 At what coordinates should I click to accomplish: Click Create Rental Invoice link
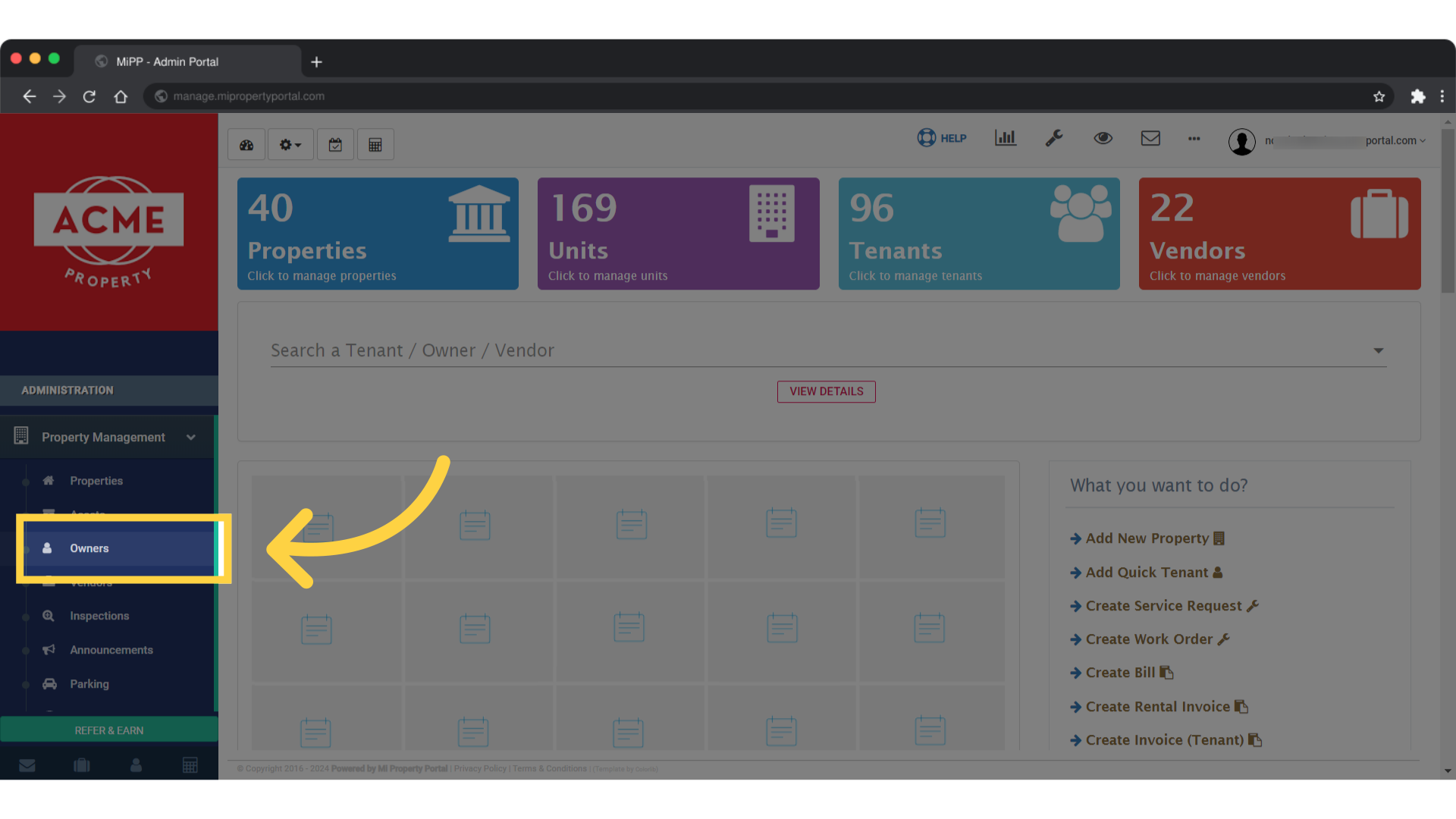tap(1159, 707)
